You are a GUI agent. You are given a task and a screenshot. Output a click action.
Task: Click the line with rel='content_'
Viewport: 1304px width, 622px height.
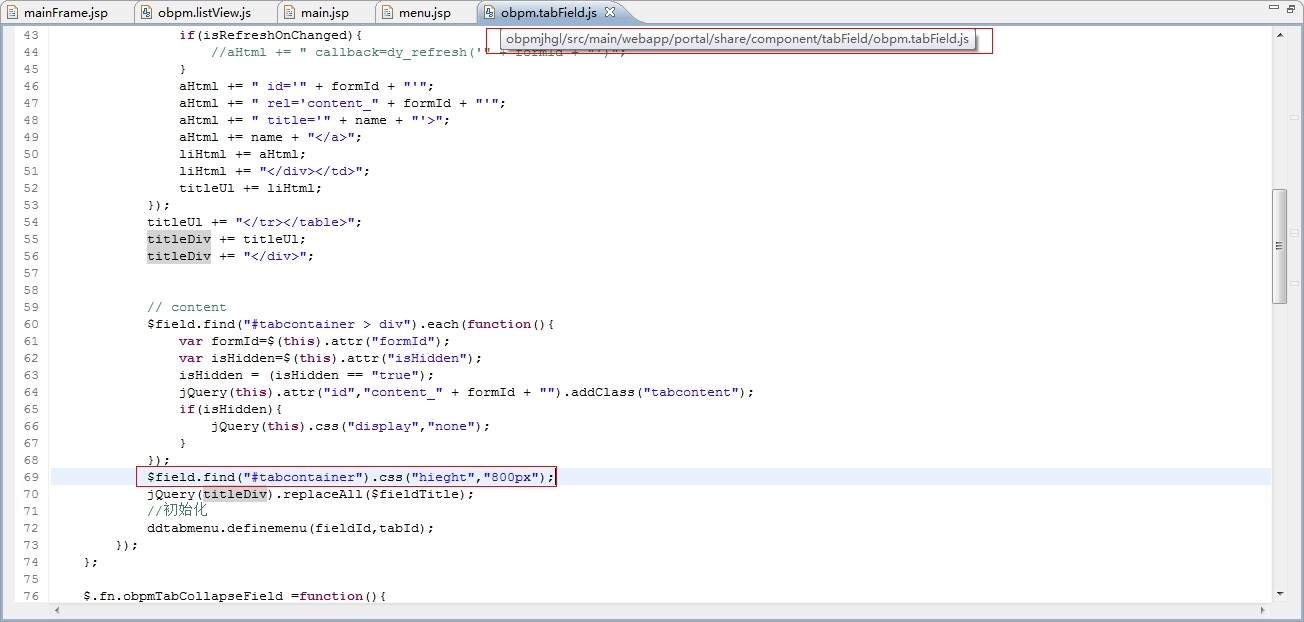[x=343, y=103]
